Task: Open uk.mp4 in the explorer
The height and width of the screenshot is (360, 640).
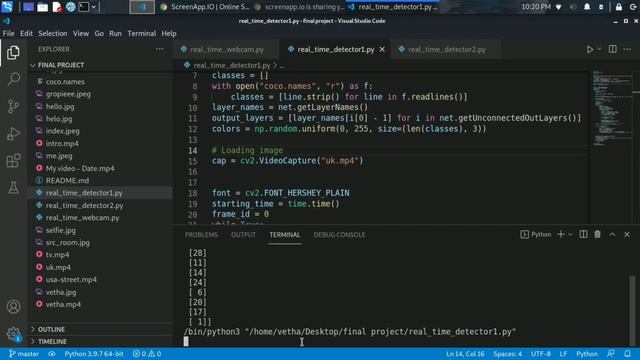Action: 100,267
